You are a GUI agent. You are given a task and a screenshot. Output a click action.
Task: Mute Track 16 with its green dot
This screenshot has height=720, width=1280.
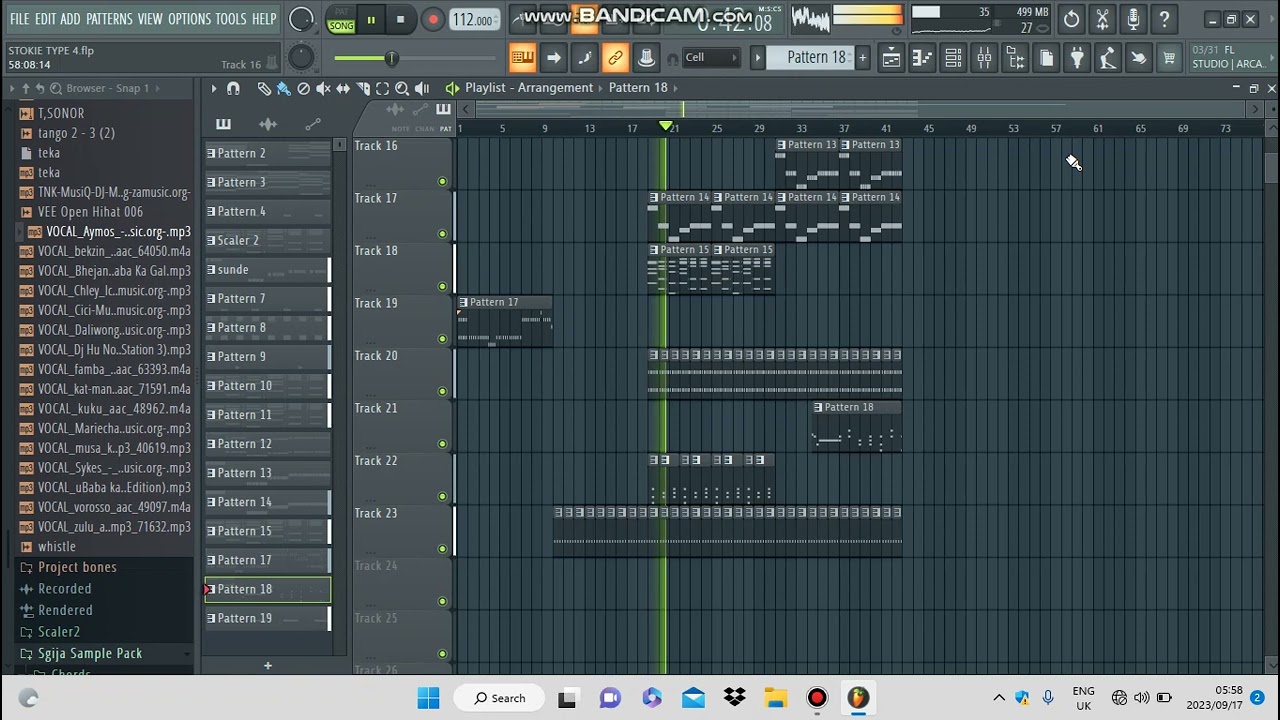pyautogui.click(x=442, y=181)
